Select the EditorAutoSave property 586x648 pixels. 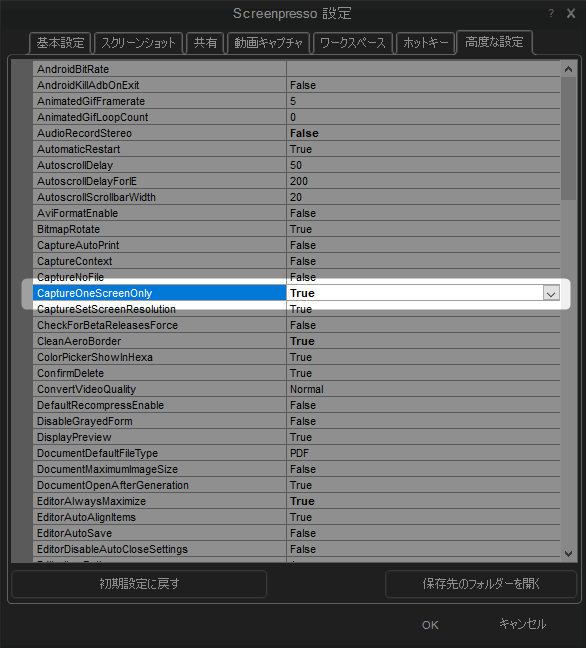159,534
